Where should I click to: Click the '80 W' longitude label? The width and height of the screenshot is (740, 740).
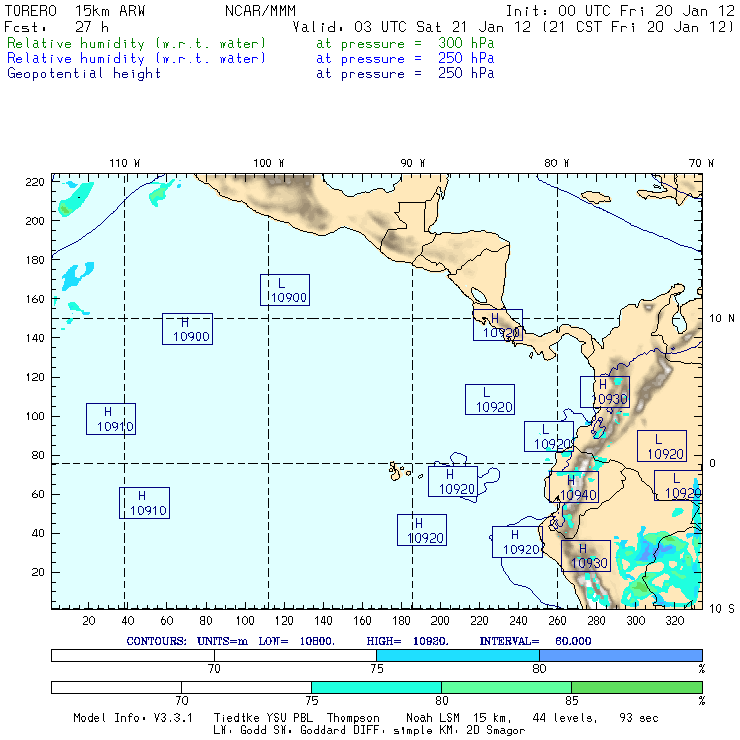556,163
